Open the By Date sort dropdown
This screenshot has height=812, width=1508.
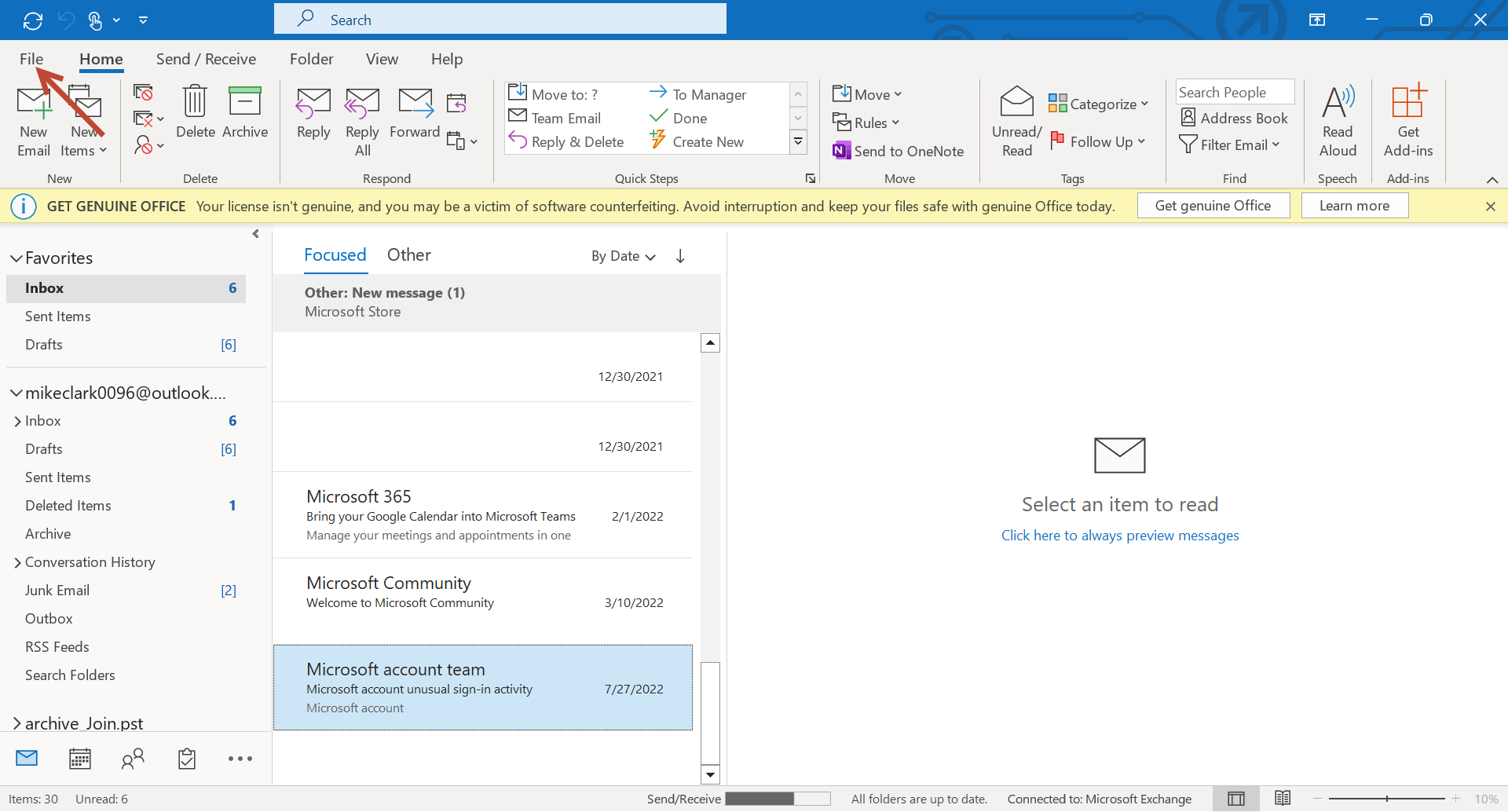pyautogui.click(x=623, y=256)
